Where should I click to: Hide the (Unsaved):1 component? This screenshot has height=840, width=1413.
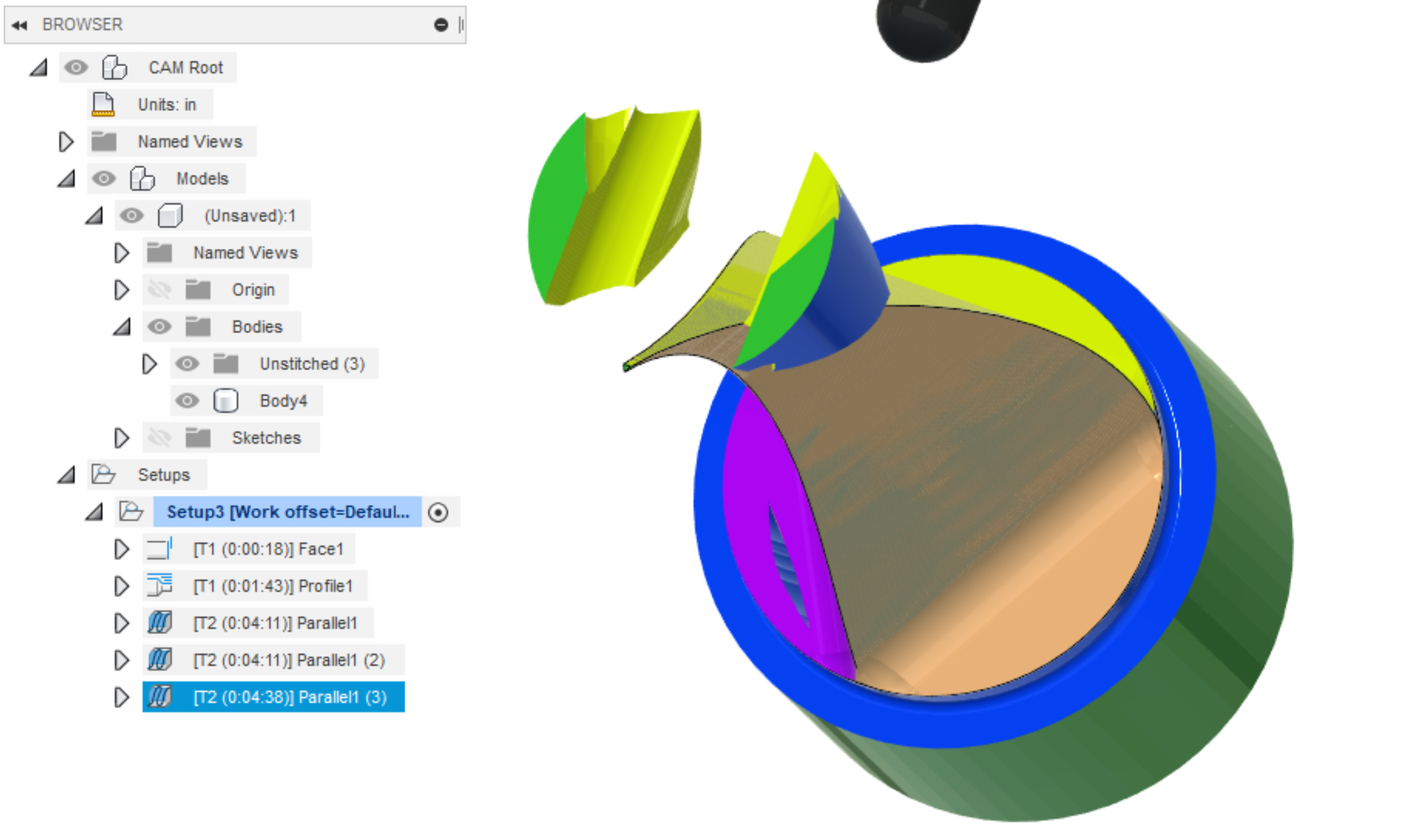(131, 215)
